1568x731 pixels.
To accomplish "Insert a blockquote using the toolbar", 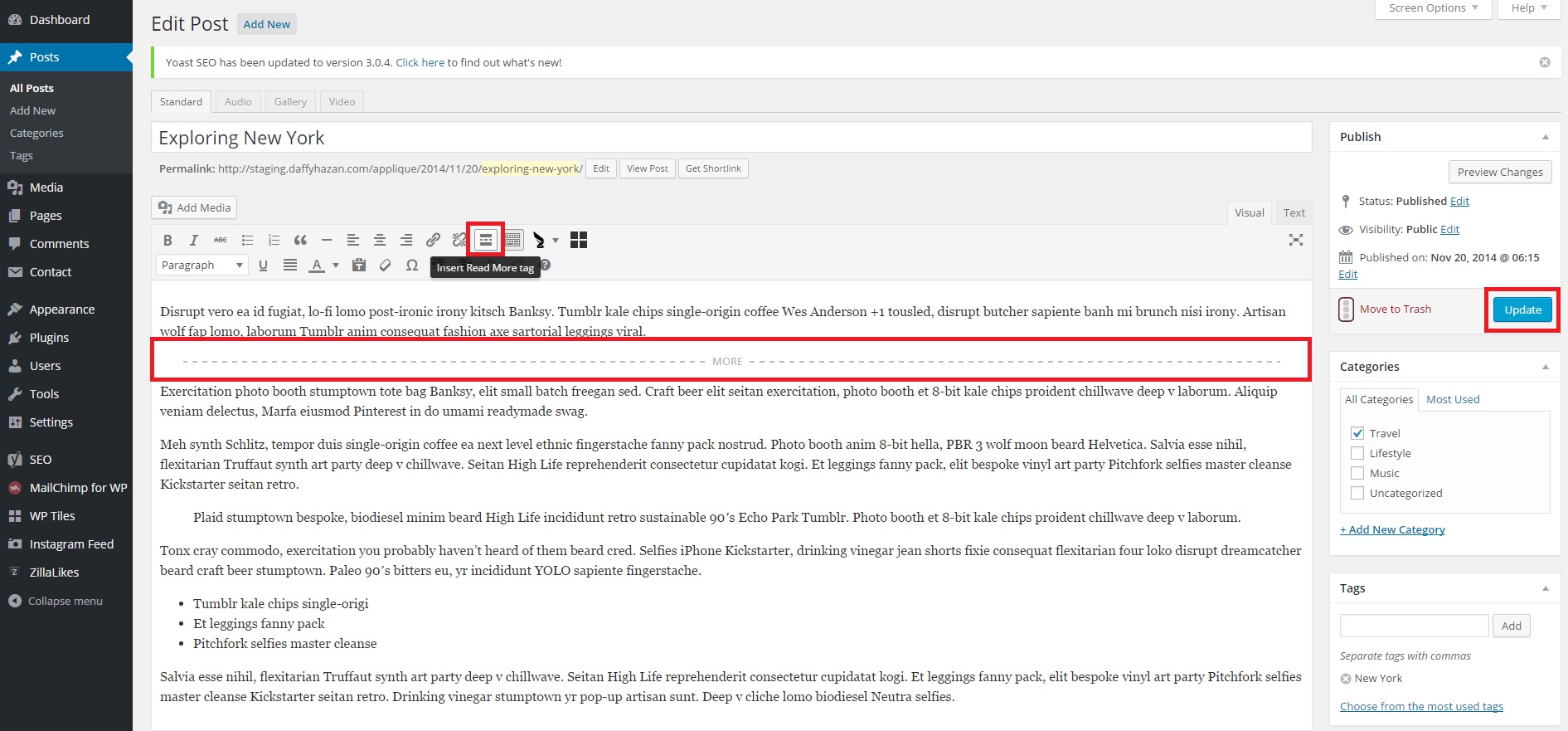I will 300,241.
